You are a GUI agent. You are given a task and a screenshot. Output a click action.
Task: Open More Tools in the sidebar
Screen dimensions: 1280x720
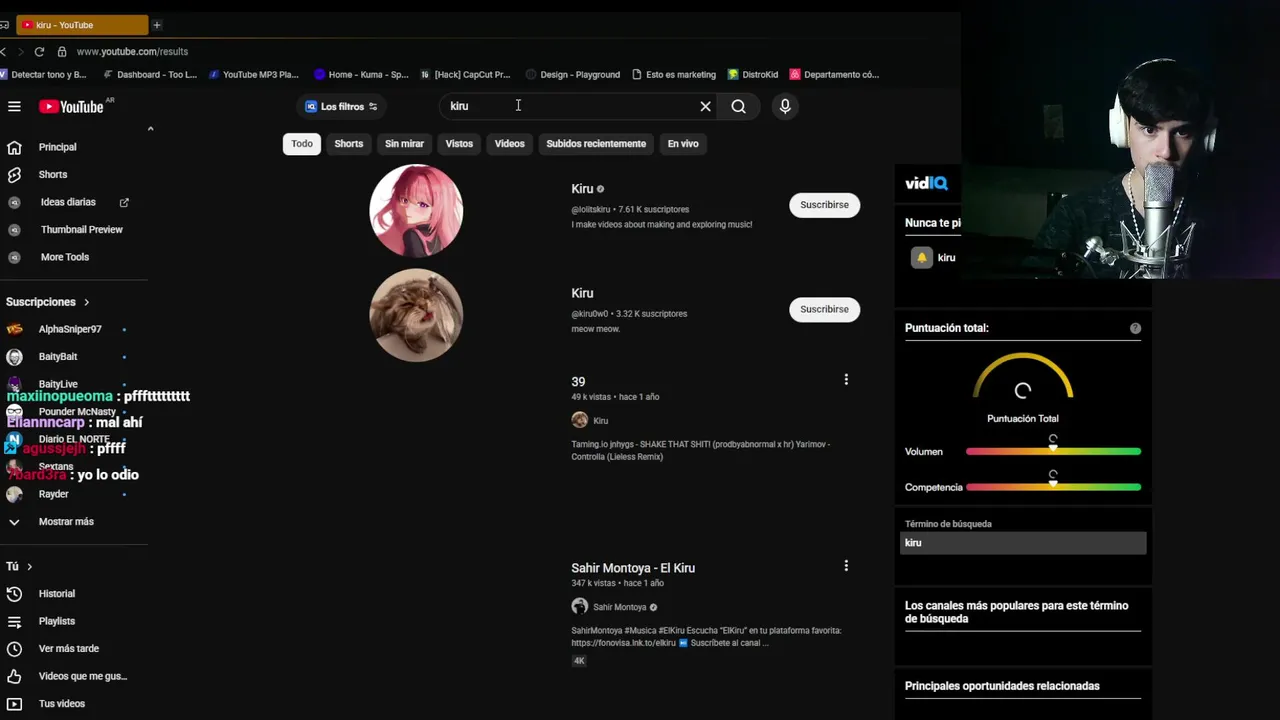(65, 257)
